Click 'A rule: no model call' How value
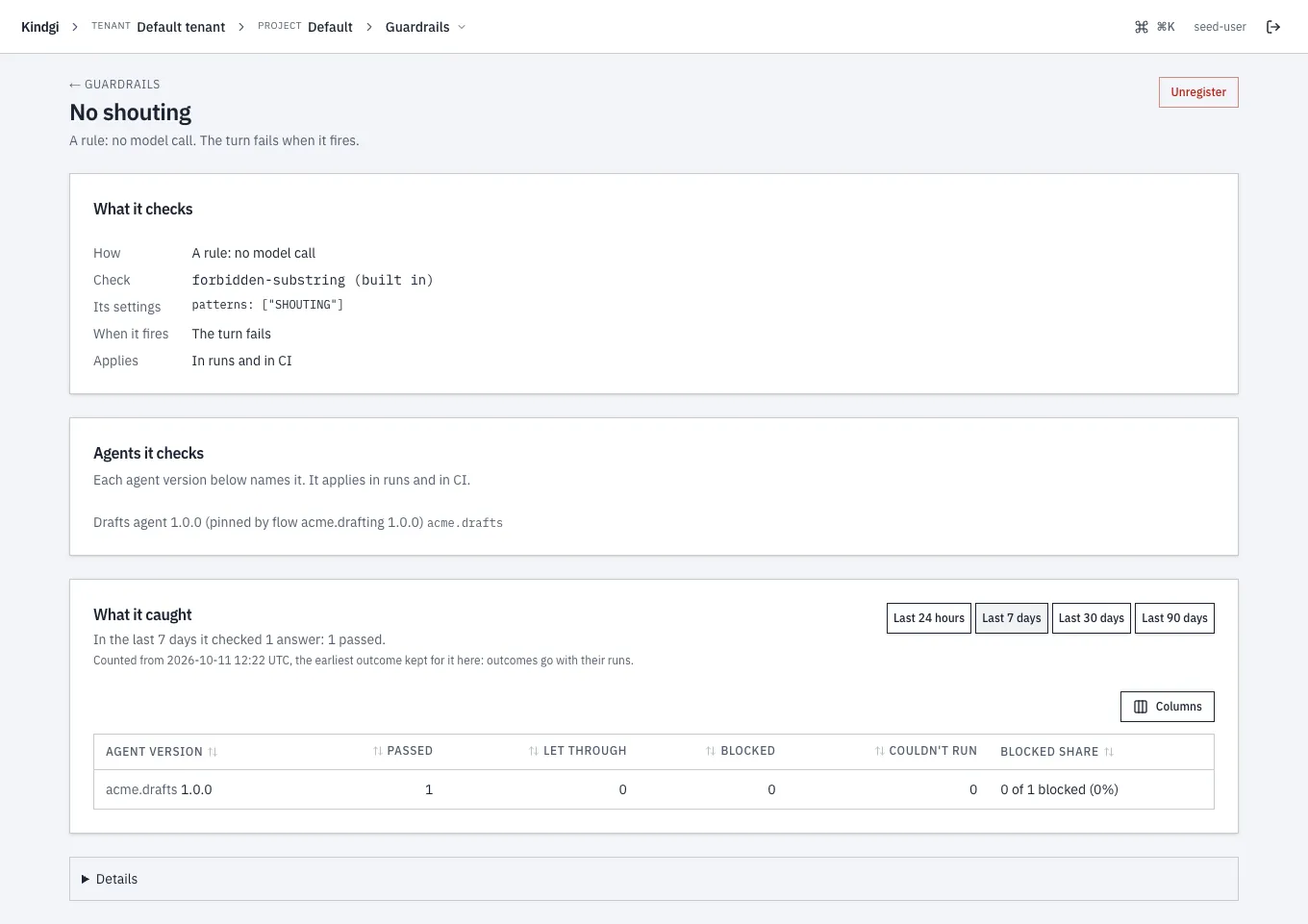Screen dimensions: 1308x924 tap(253, 253)
